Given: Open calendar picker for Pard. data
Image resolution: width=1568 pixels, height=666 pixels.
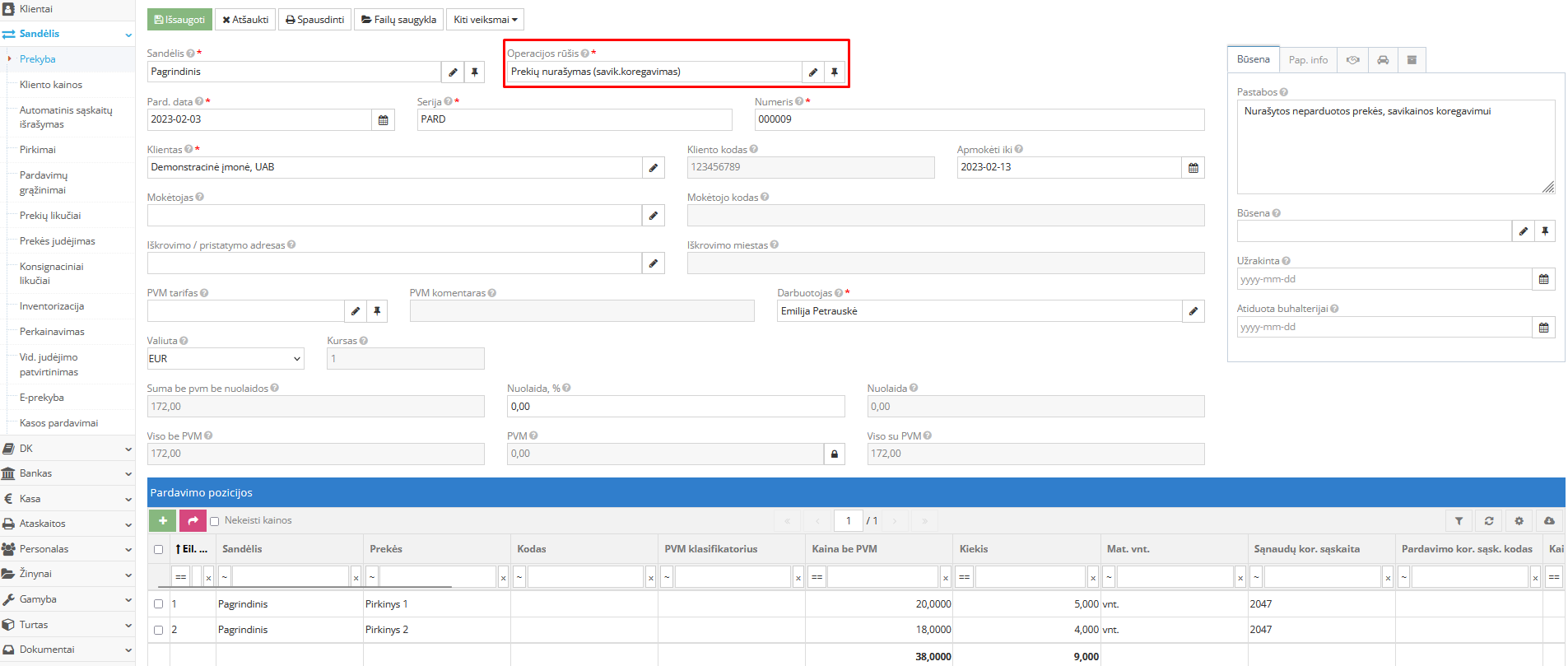Looking at the screenshot, I should [383, 120].
